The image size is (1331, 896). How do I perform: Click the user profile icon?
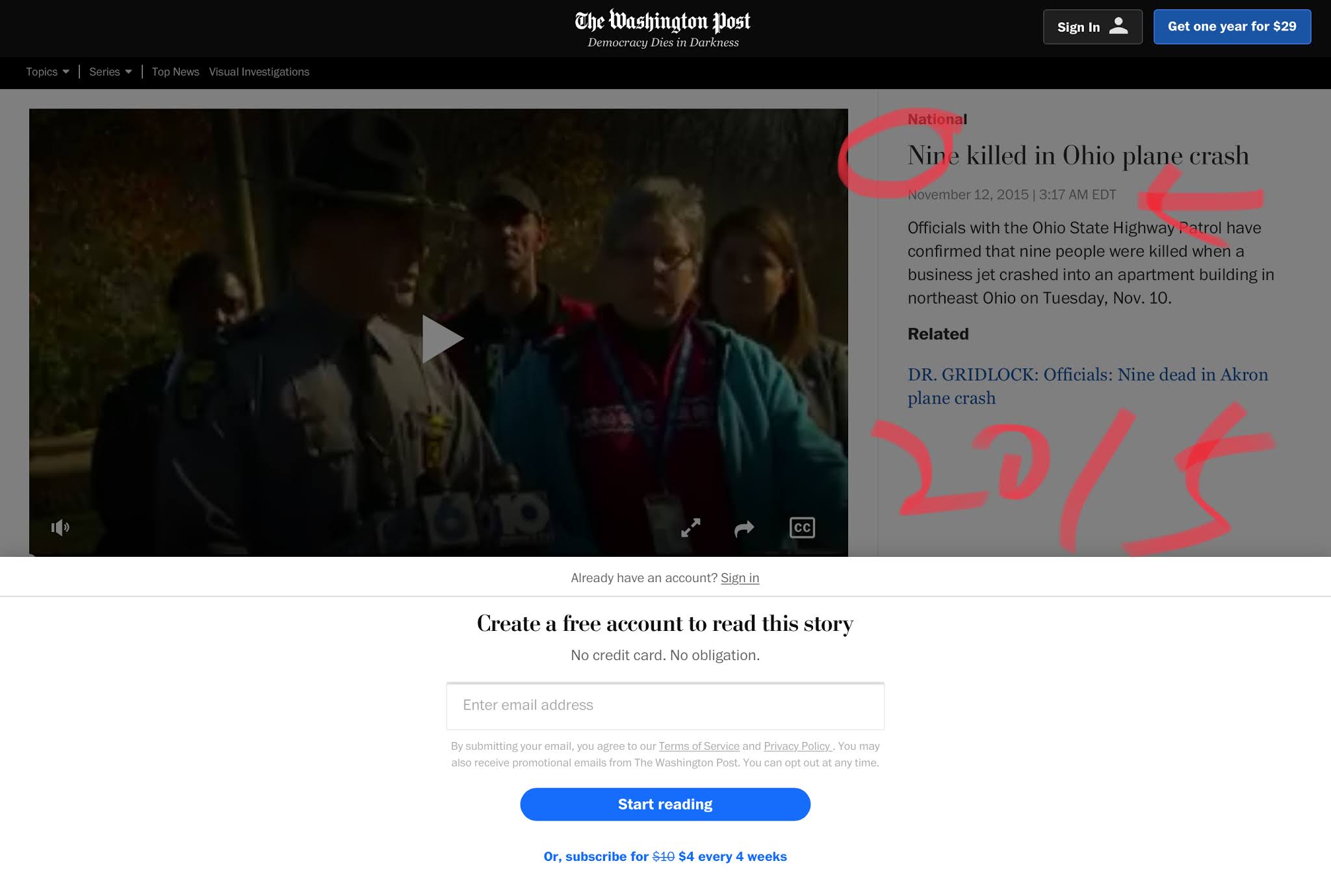(1118, 27)
